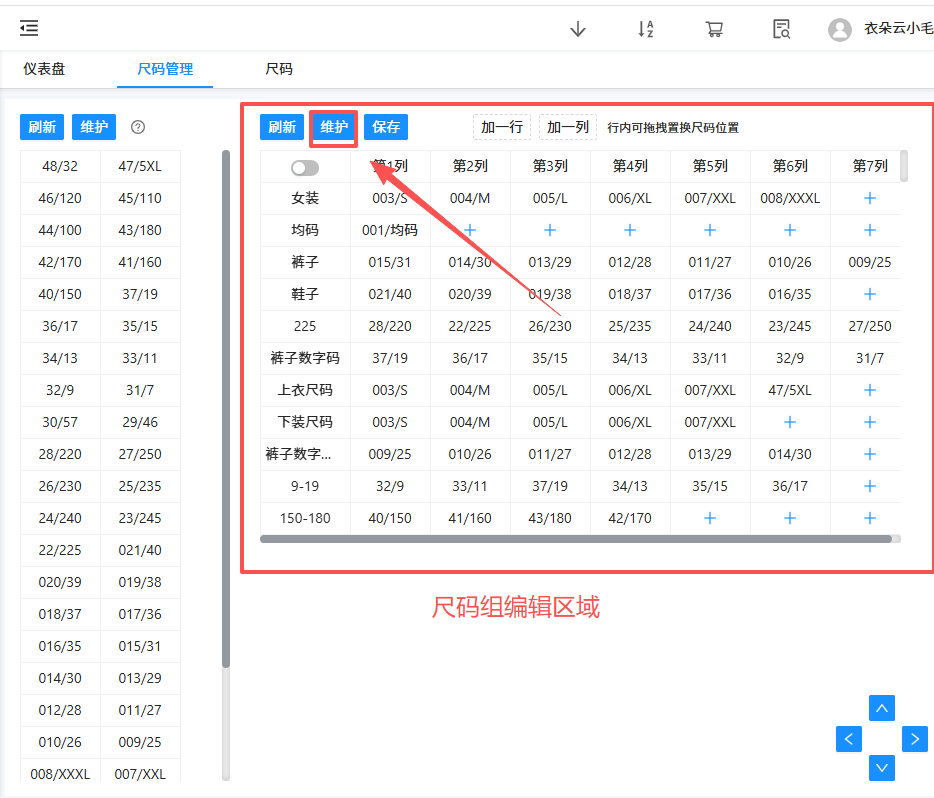Click the blue down arrow at bottom right
This screenshot has height=798, width=934.
[881, 768]
